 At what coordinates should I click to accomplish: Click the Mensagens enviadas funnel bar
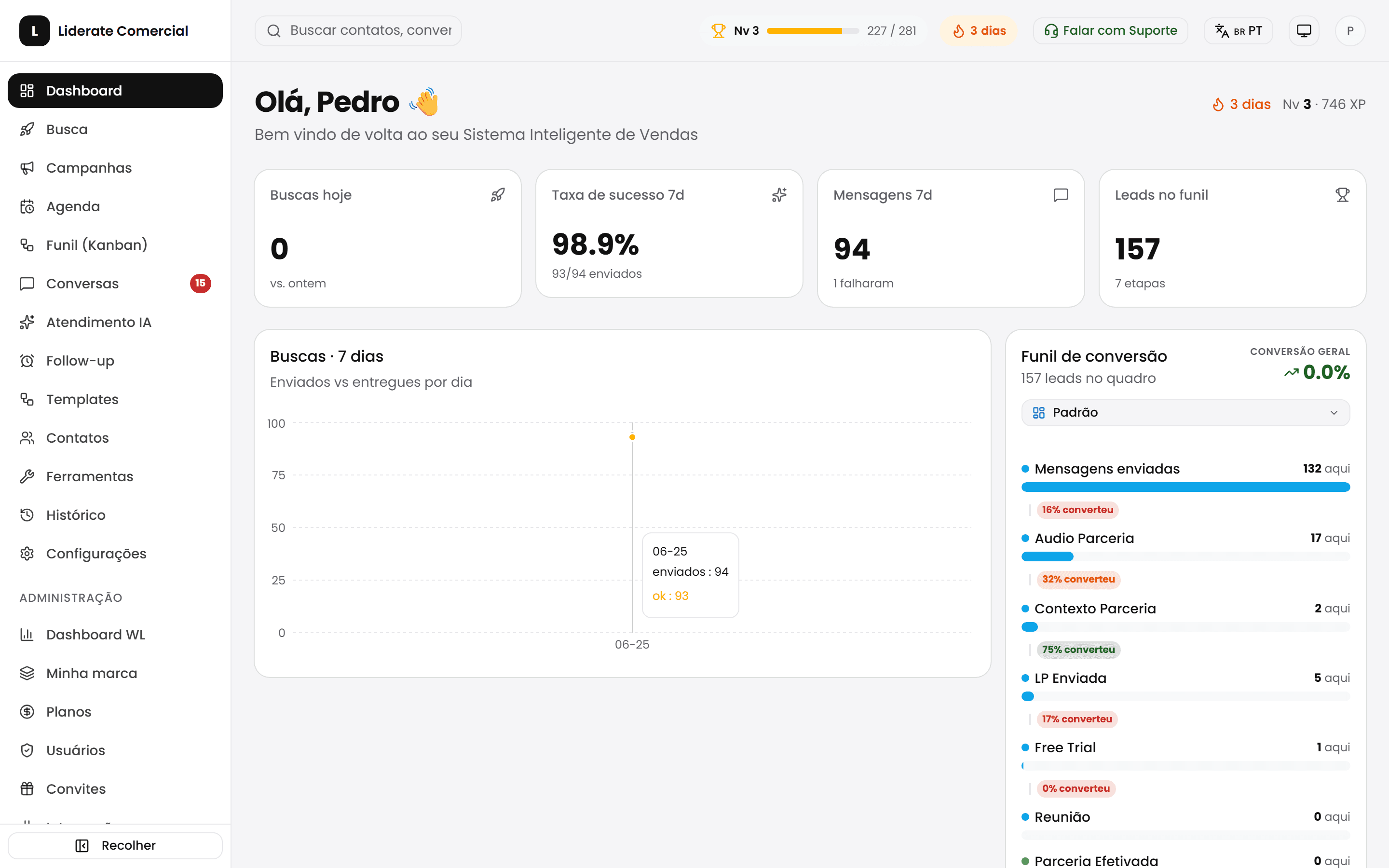(x=1185, y=487)
